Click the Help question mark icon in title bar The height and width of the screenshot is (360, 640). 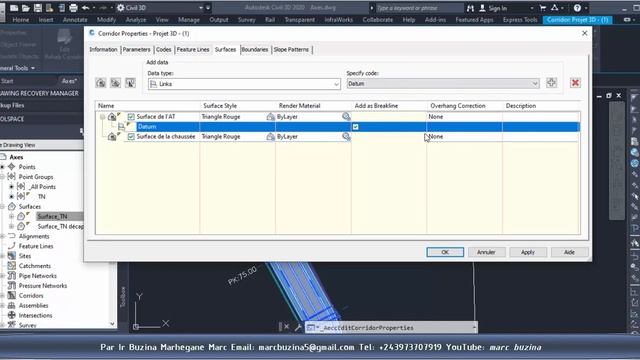577,8
